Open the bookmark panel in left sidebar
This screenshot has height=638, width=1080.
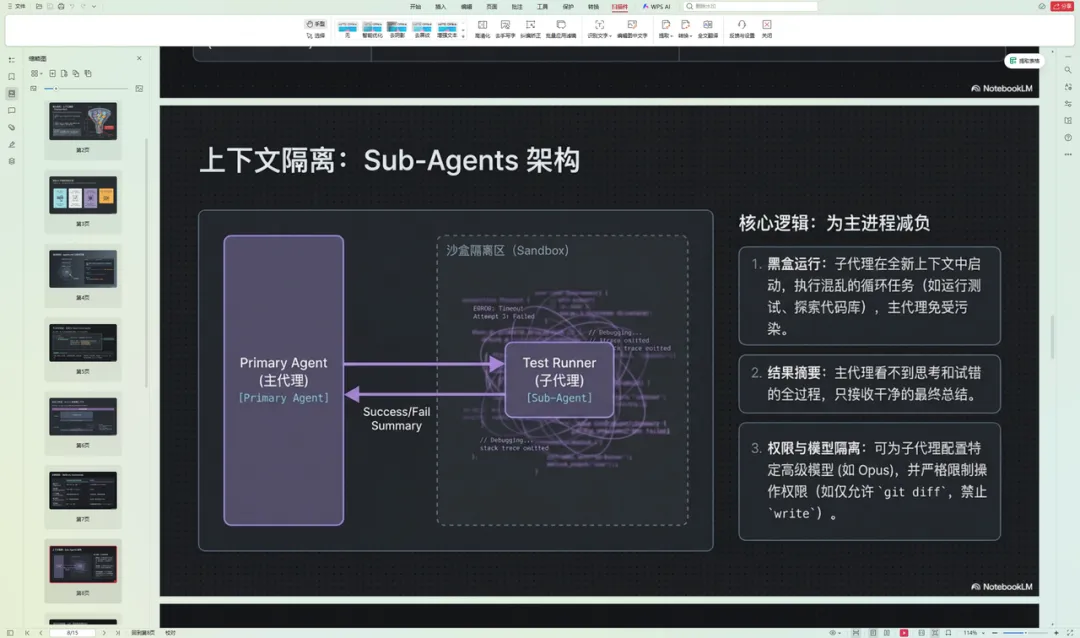pos(12,77)
